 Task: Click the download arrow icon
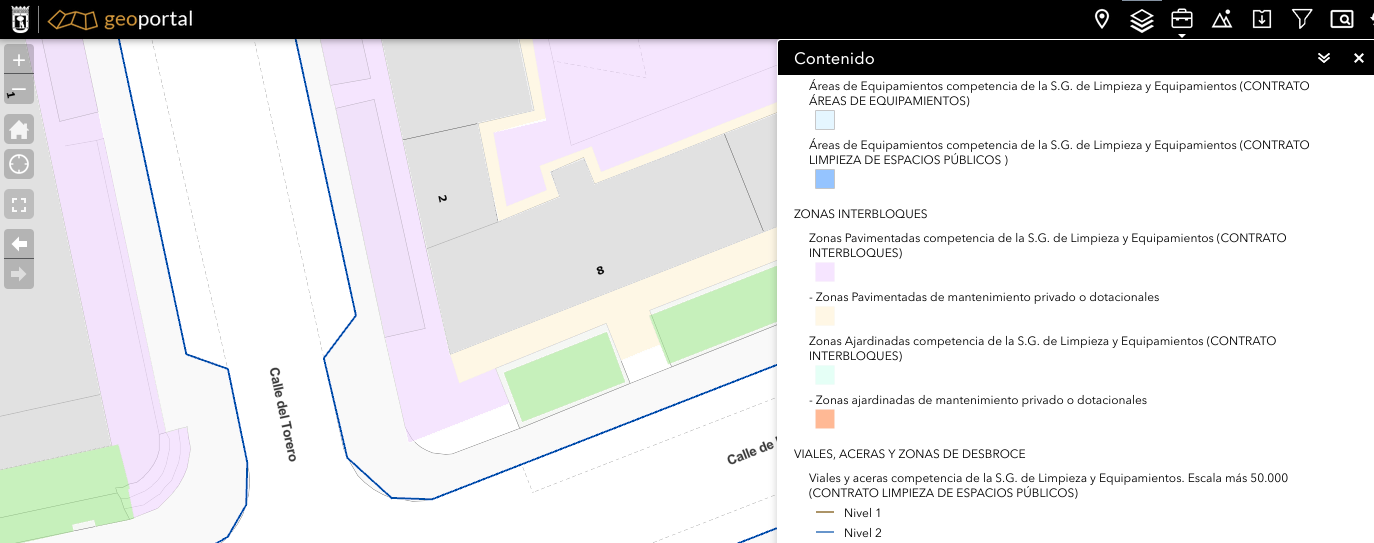click(x=1261, y=19)
